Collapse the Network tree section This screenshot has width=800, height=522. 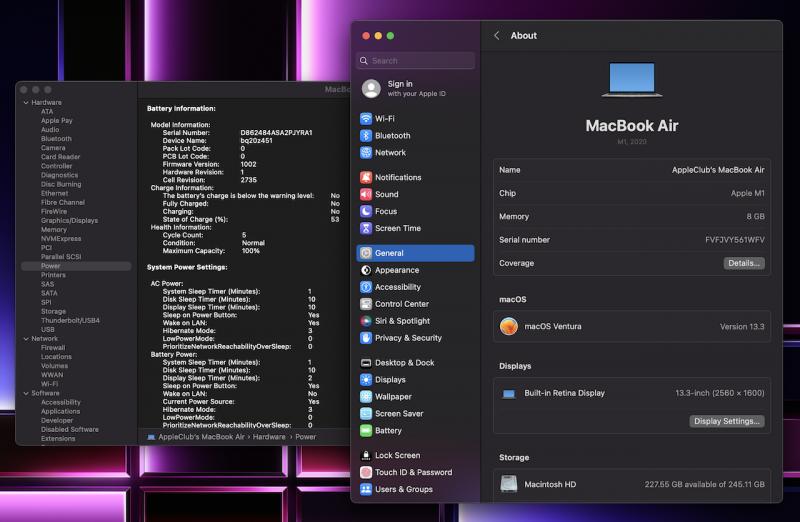pyautogui.click(x=25, y=339)
